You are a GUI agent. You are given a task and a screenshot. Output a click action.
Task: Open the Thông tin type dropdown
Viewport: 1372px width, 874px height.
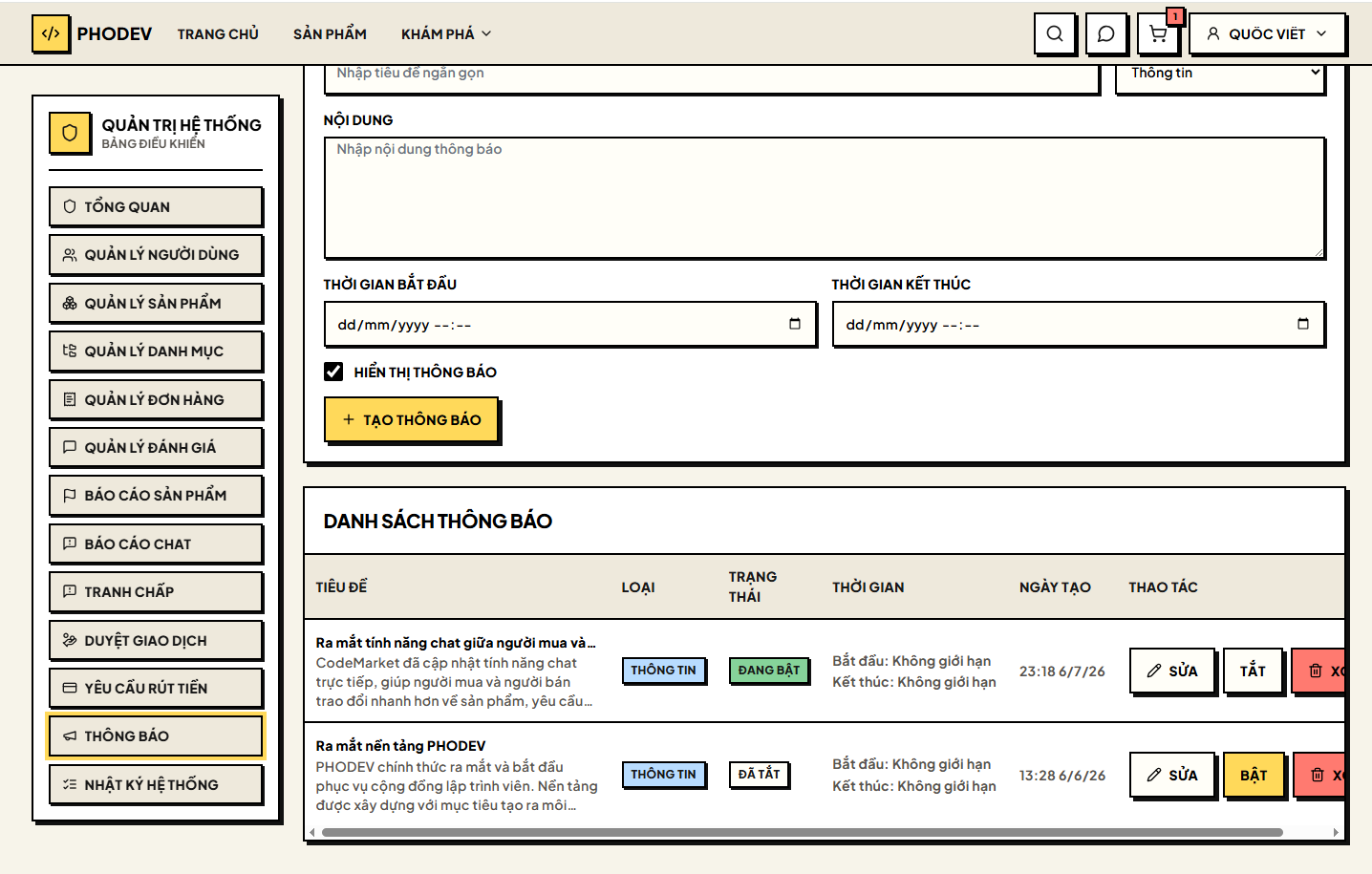tap(1220, 75)
